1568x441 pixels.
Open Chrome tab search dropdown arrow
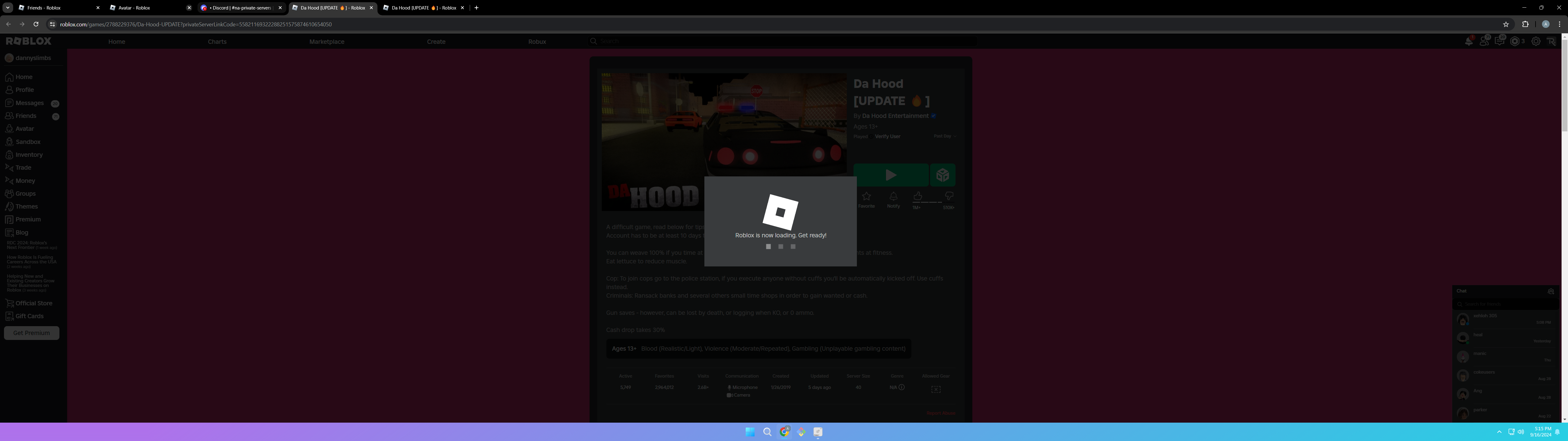coord(8,8)
